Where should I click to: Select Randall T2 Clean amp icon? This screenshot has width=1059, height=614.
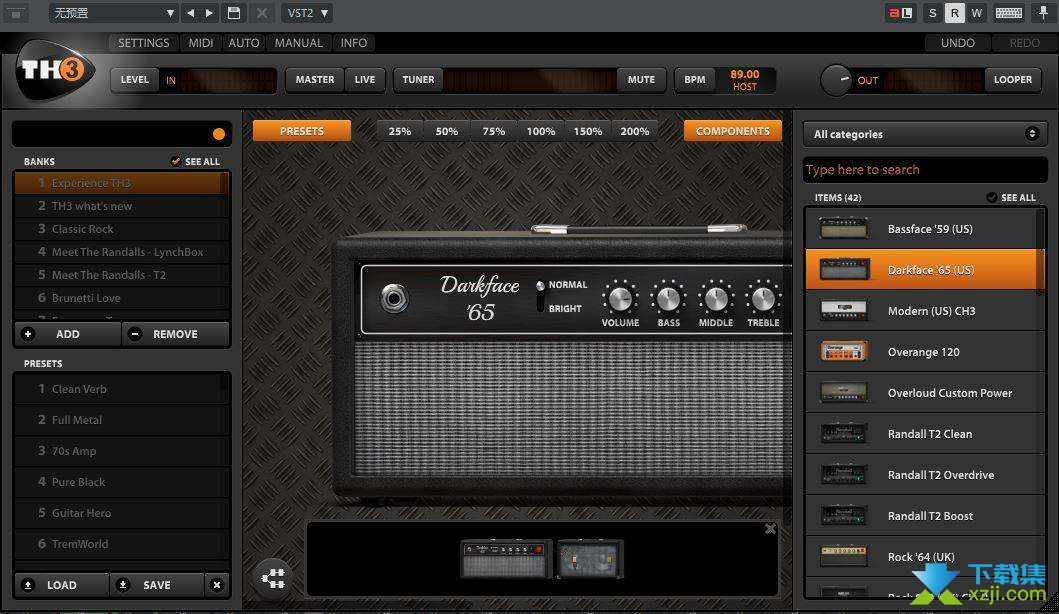coord(844,434)
